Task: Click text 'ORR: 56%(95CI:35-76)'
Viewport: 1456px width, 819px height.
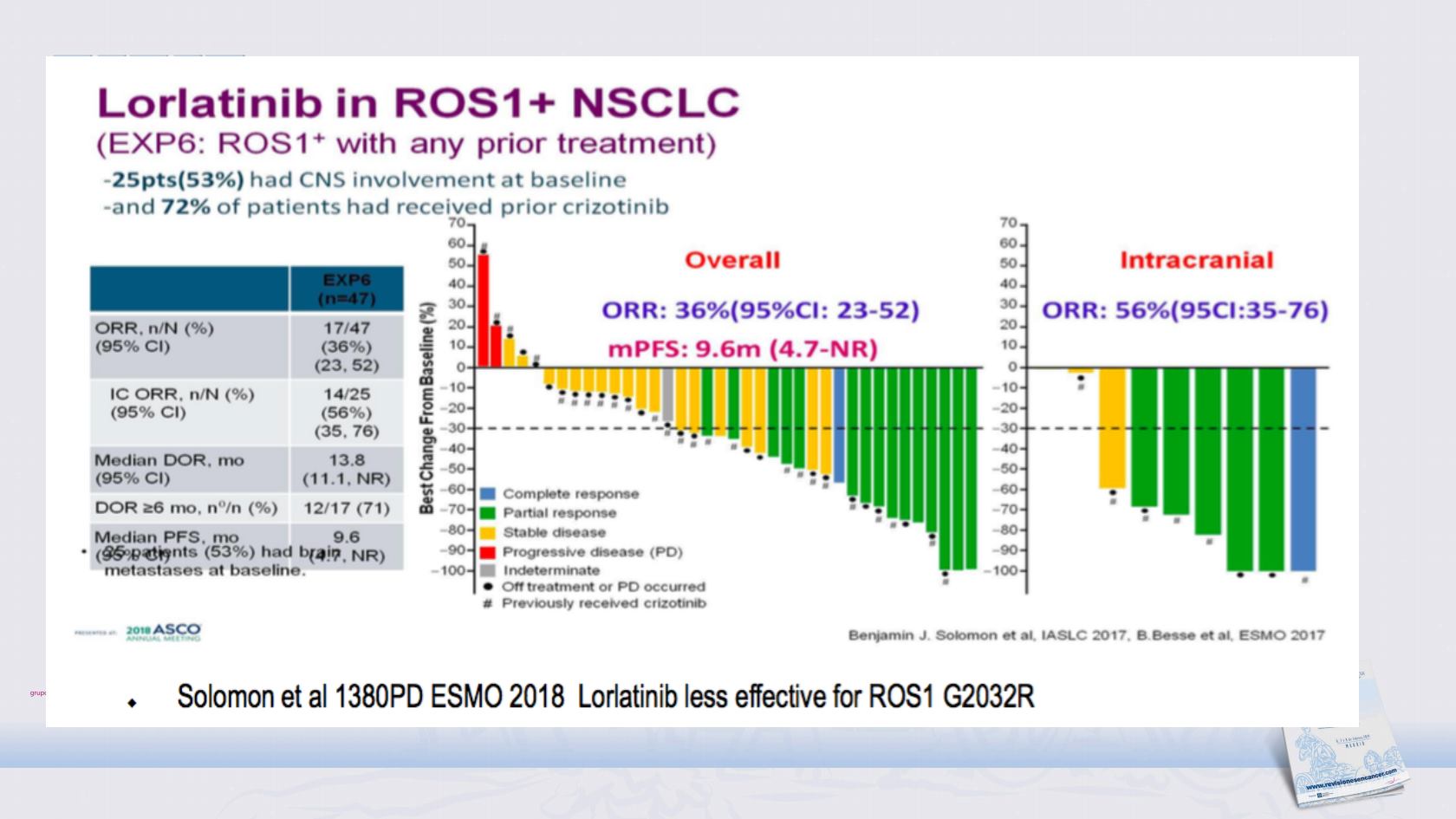Action: pyautogui.click(x=1185, y=310)
